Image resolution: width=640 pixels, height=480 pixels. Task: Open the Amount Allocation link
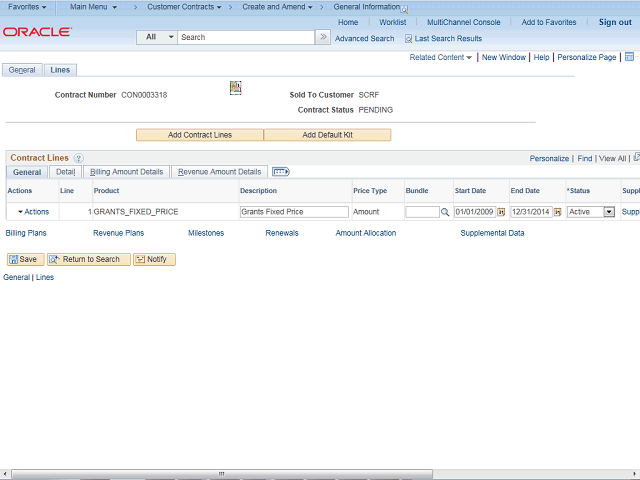(x=366, y=233)
